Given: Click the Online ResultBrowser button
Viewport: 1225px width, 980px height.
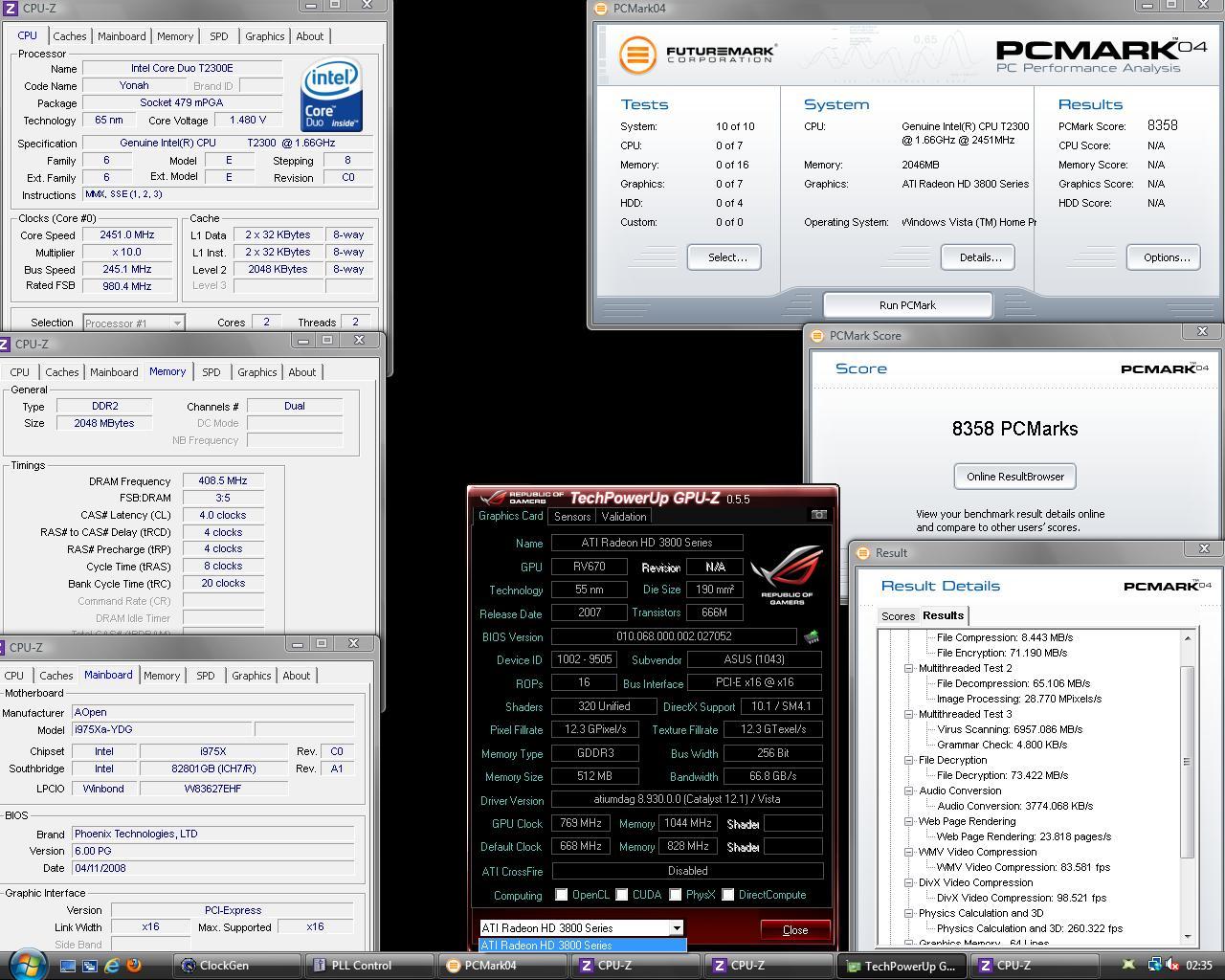Looking at the screenshot, I should click(x=1014, y=477).
